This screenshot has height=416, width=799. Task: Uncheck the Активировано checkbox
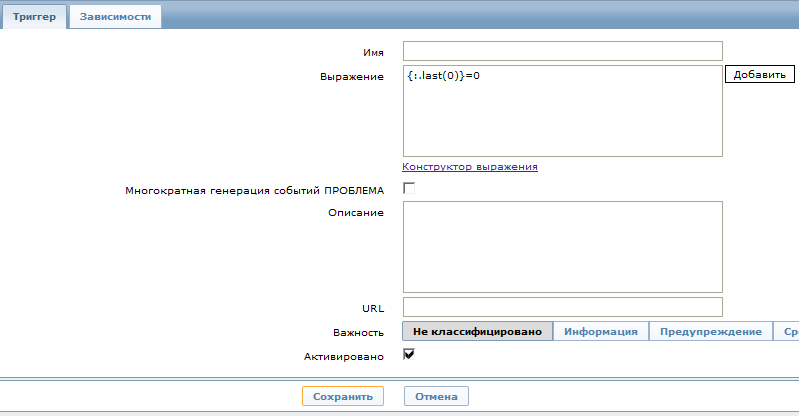409,354
